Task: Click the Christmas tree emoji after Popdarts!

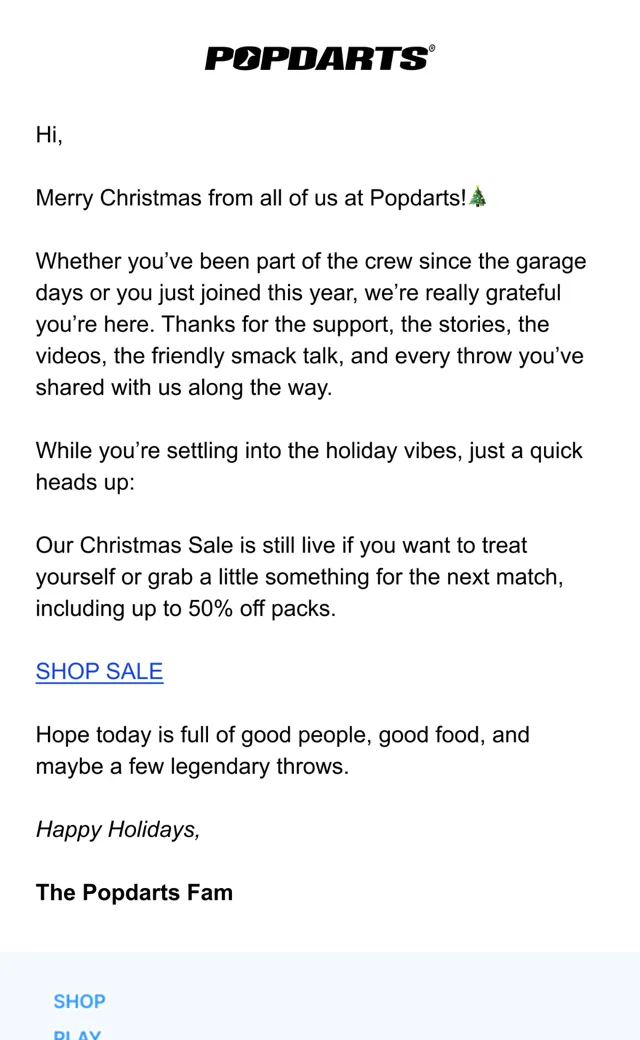Action: tap(478, 197)
